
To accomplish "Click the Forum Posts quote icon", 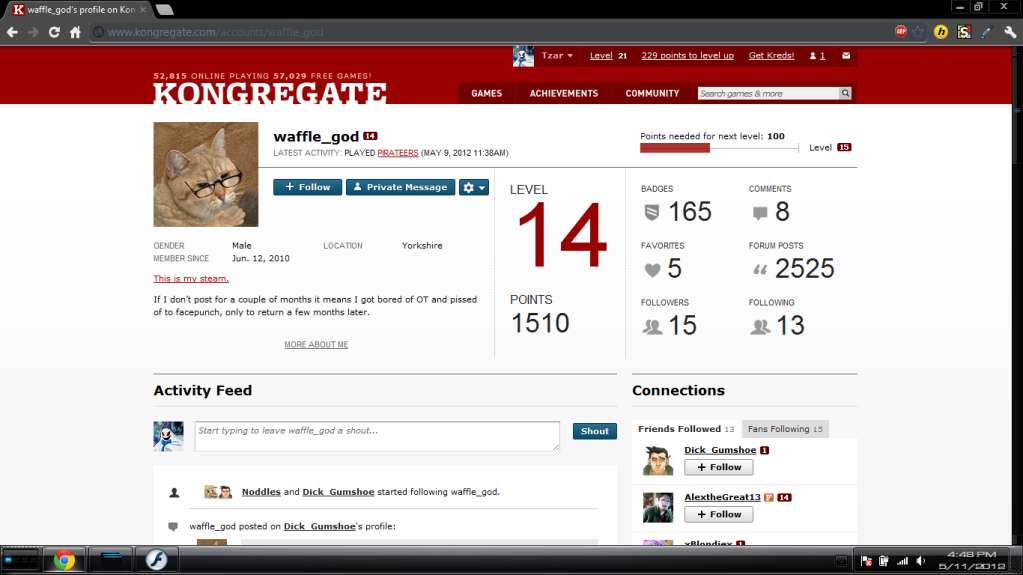I will click(760, 270).
